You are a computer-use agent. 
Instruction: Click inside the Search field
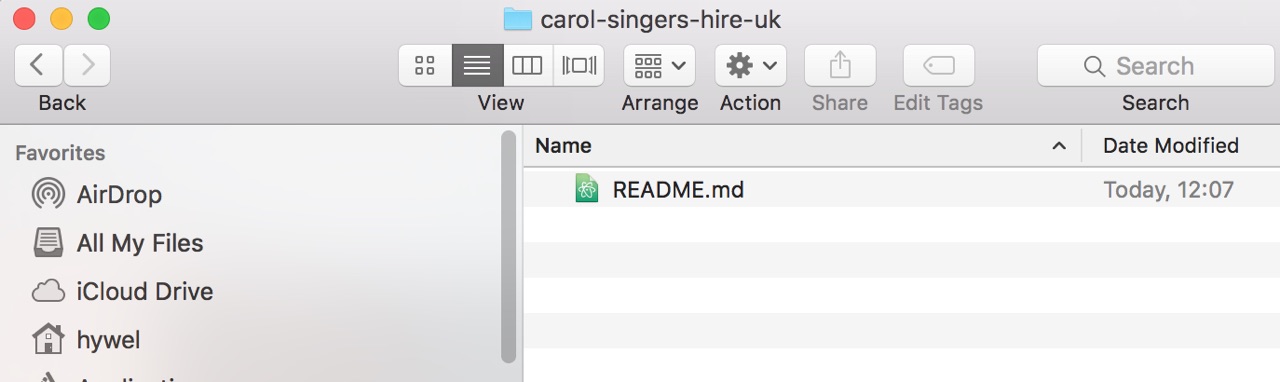[x=1155, y=66]
